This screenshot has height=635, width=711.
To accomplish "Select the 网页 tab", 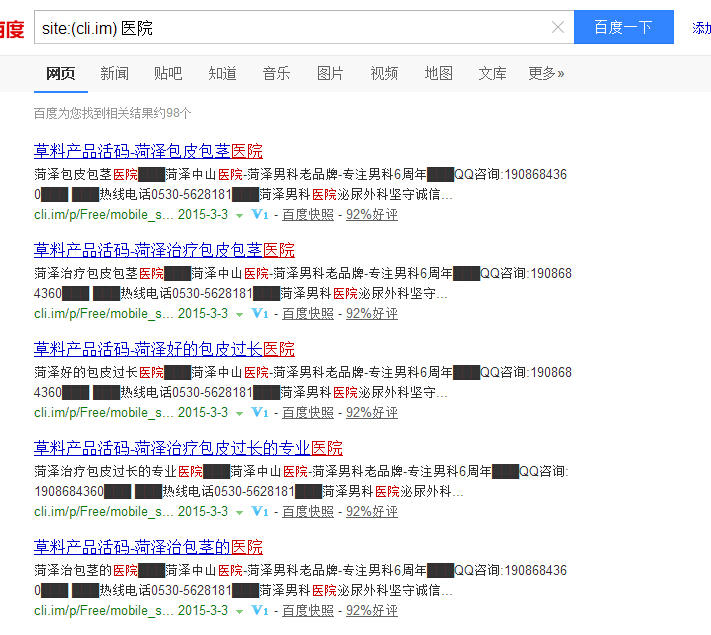I will tap(61, 73).
